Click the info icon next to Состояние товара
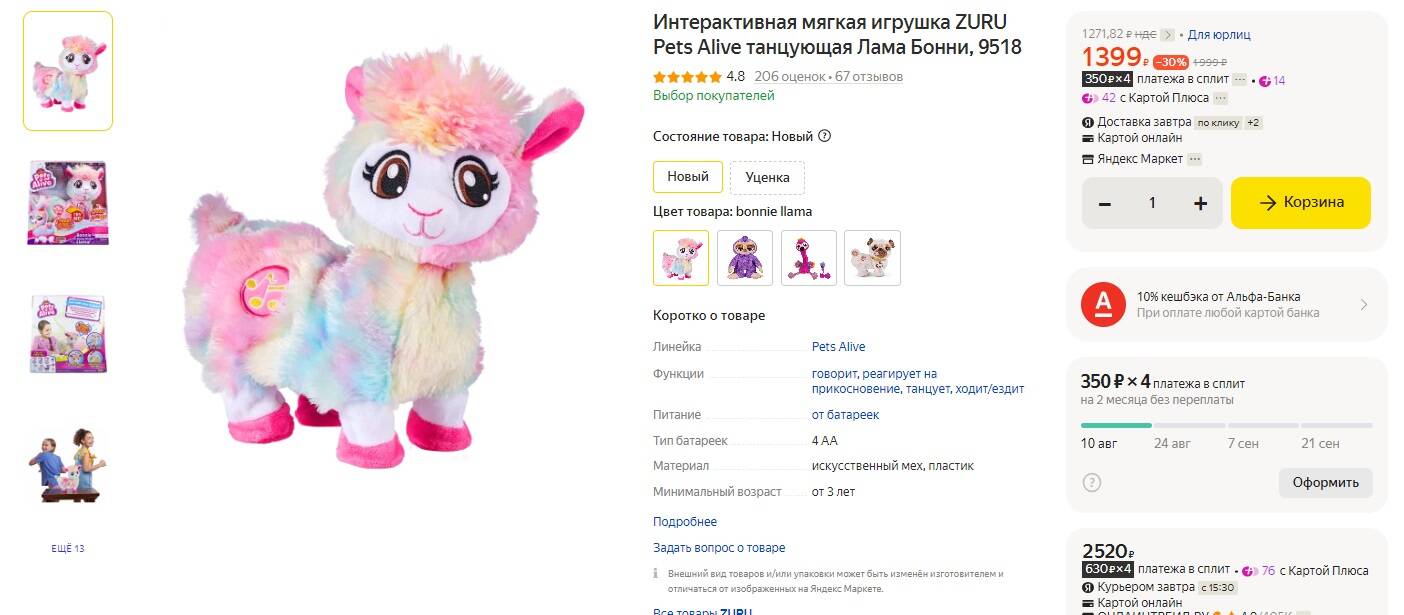Screen dimensions: 1404x615 (x=824, y=136)
